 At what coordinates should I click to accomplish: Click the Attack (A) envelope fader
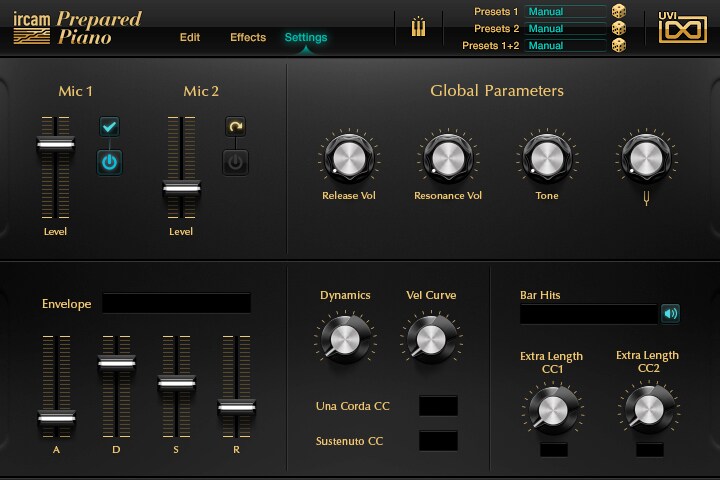point(56,418)
